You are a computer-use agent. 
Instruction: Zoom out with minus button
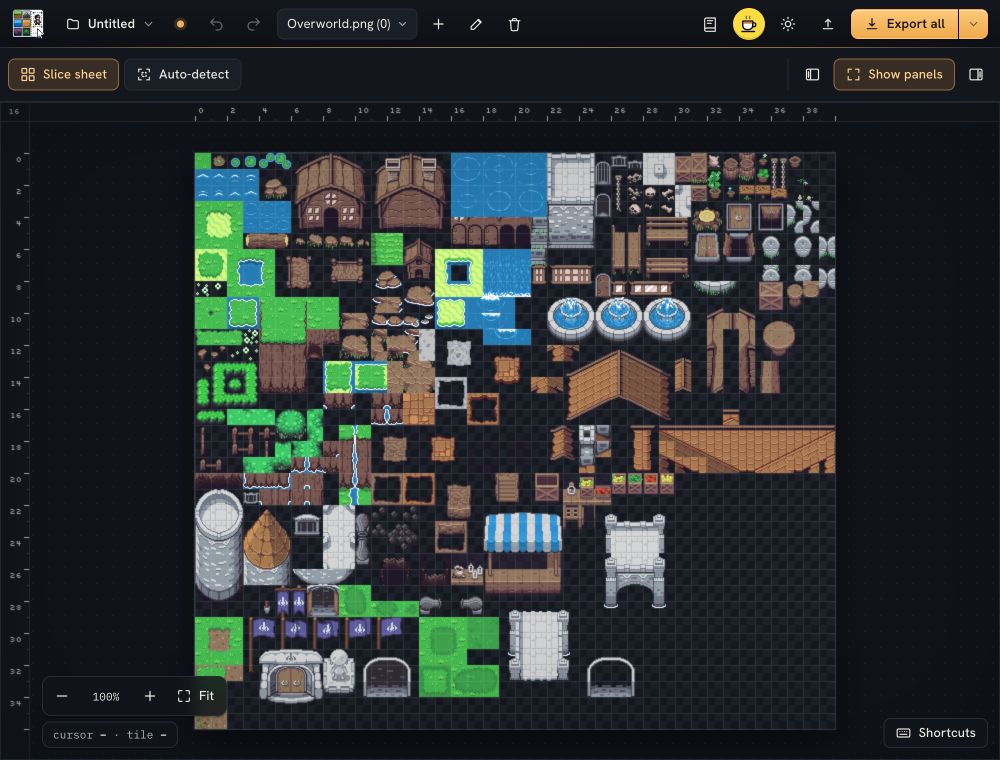pyautogui.click(x=62, y=696)
